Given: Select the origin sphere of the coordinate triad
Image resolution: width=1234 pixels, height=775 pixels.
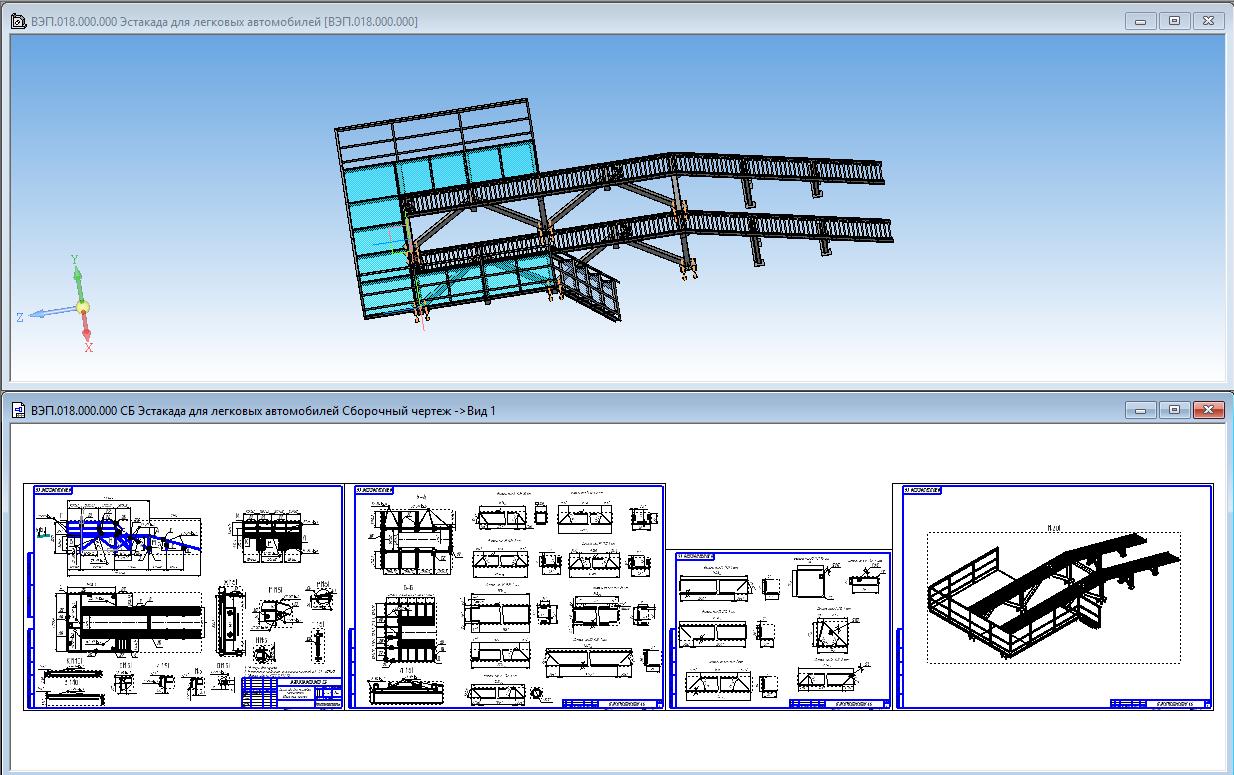Looking at the screenshot, I should [x=83, y=307].
